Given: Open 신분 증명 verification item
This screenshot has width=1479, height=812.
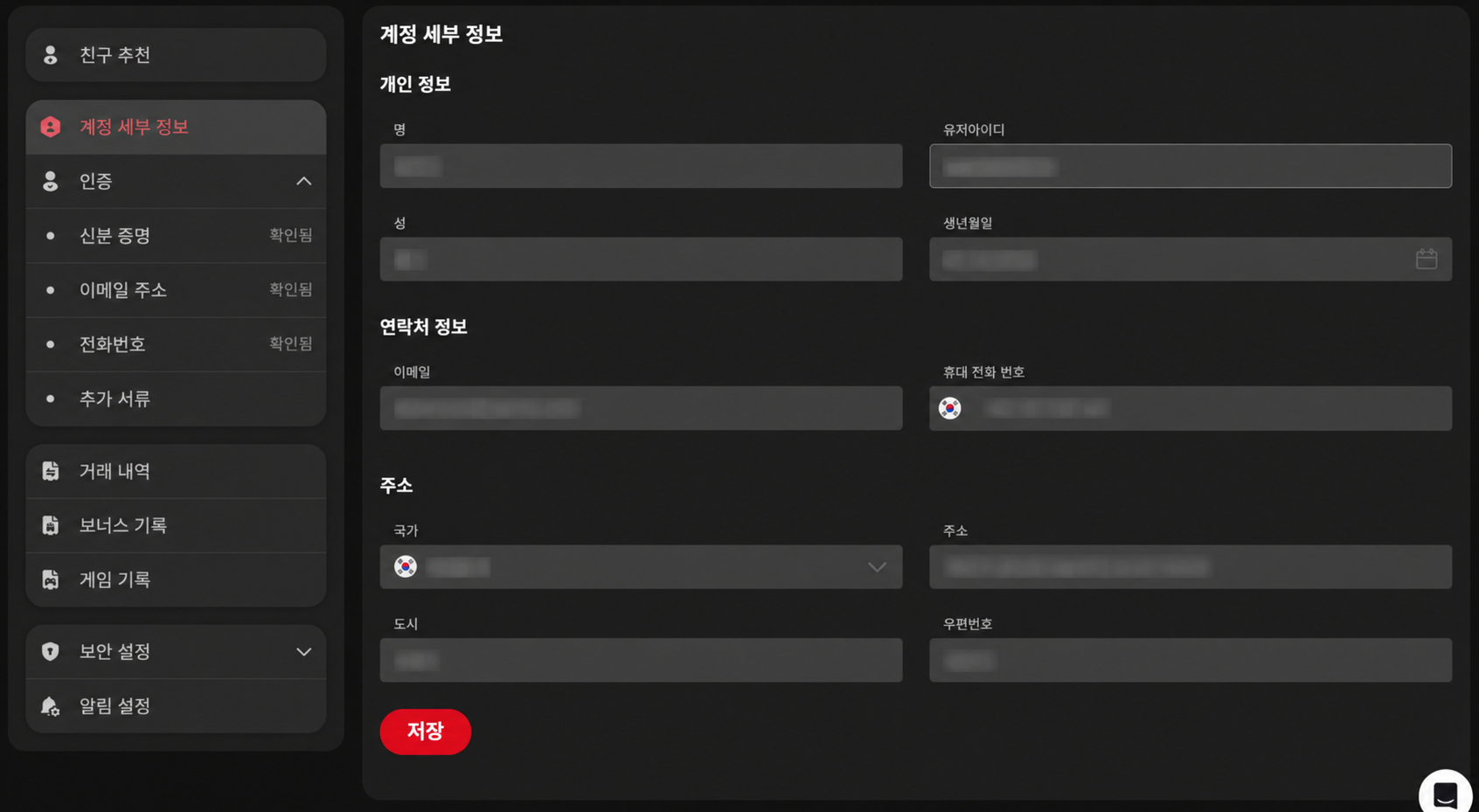Looking at the screenshot, I should click(176, 235).
